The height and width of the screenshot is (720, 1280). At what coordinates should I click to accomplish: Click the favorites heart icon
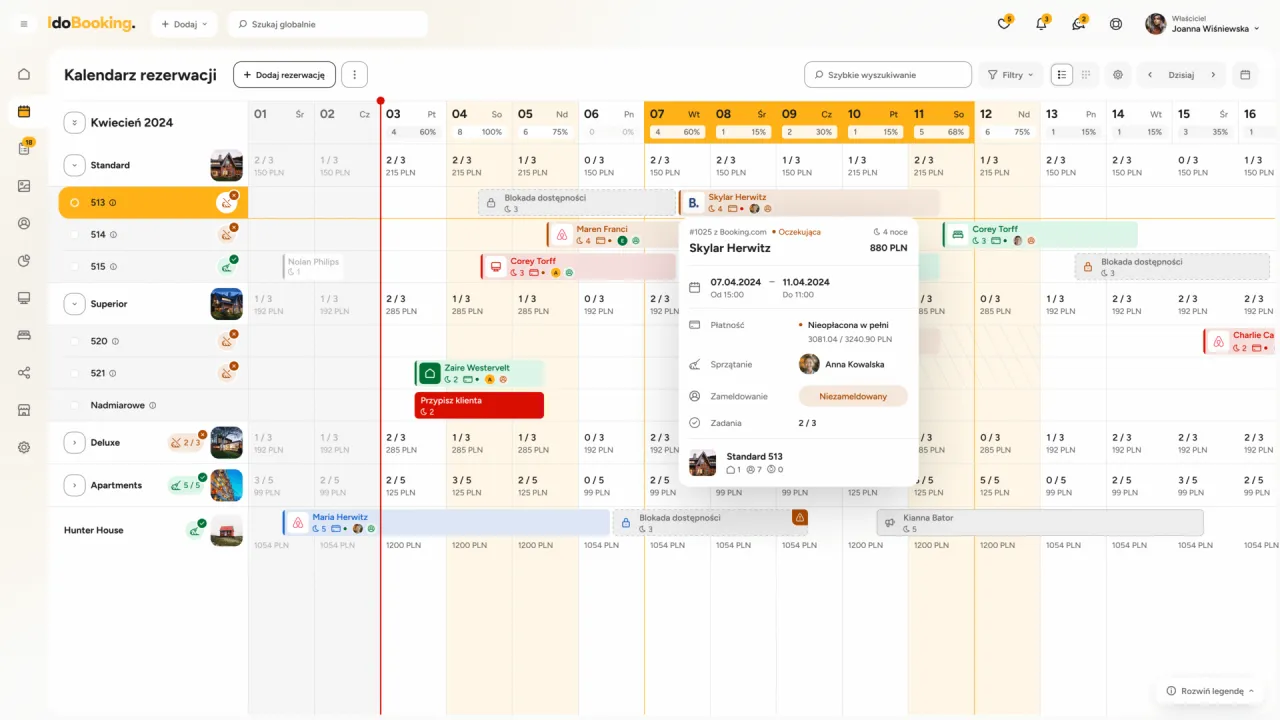1004,24
